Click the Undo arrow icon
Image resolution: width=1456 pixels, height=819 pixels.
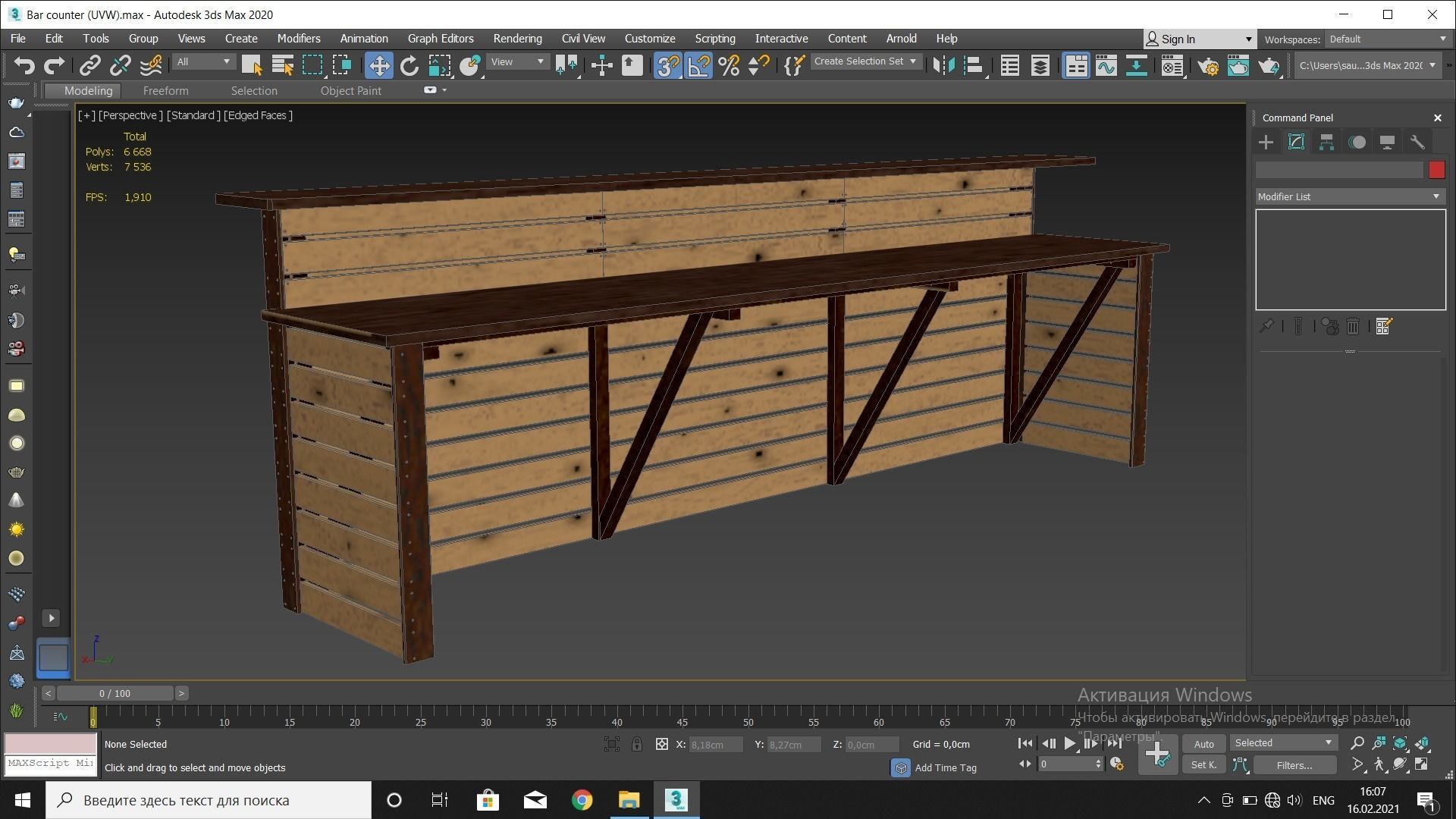(x=24, y=66)
